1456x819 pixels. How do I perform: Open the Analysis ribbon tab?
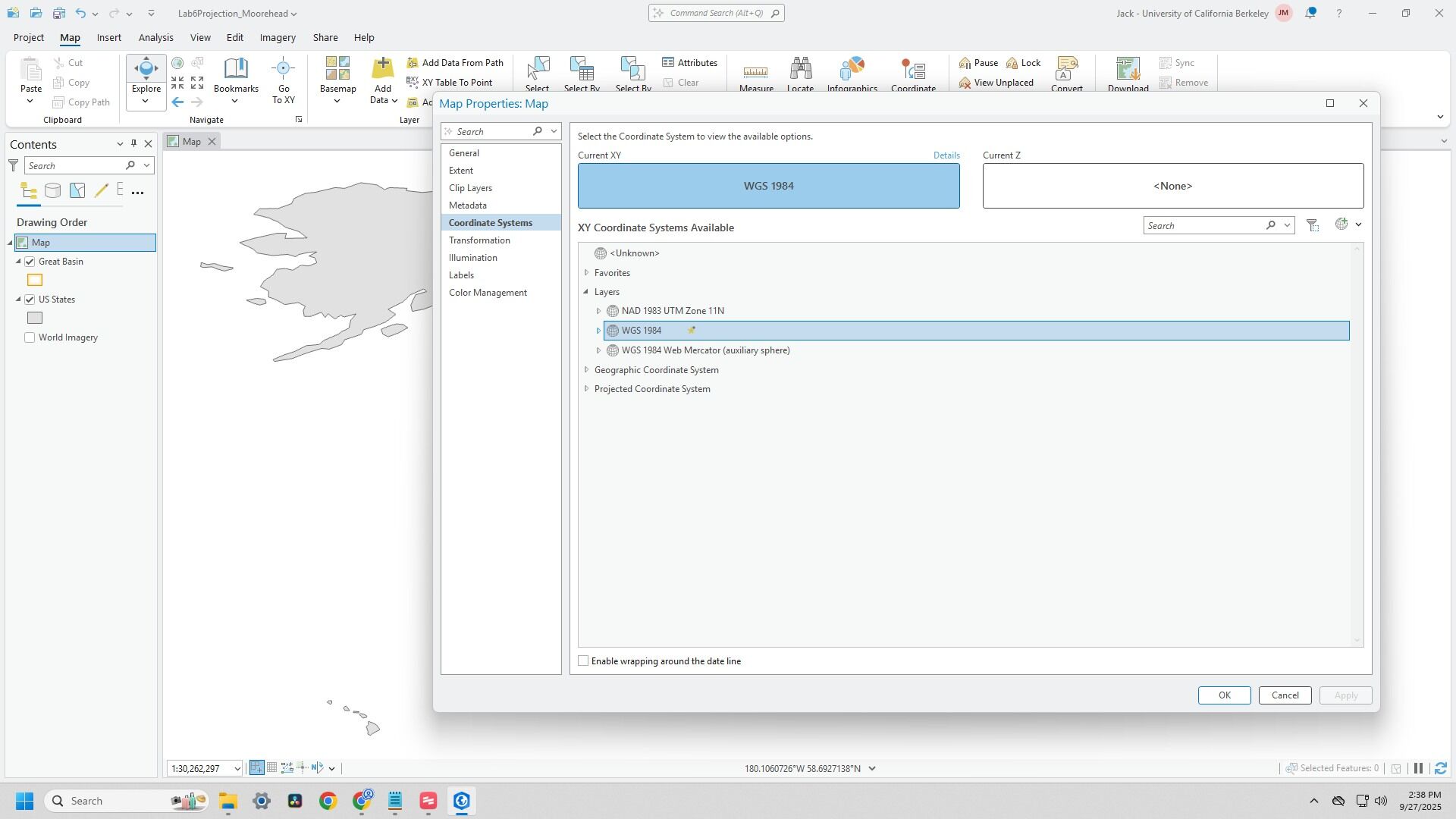[x=155, y=37]
